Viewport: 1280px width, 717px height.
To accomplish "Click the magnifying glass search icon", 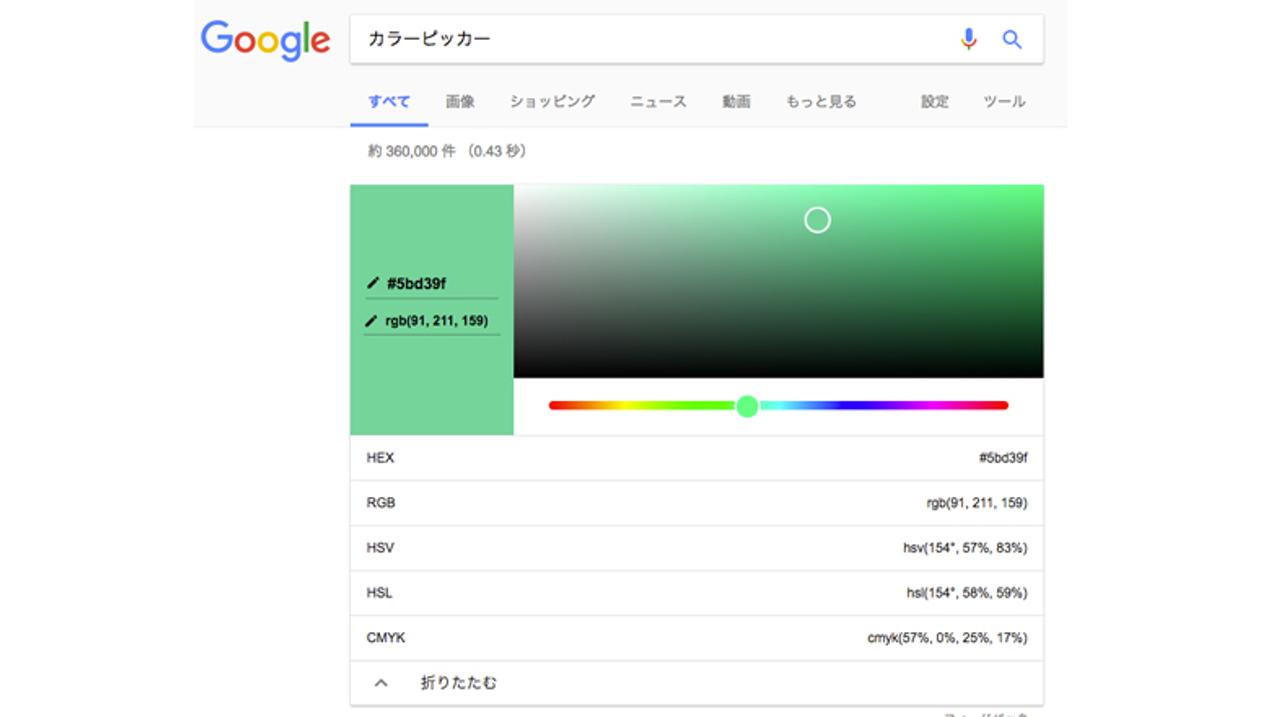I will tap(1012, 39).
